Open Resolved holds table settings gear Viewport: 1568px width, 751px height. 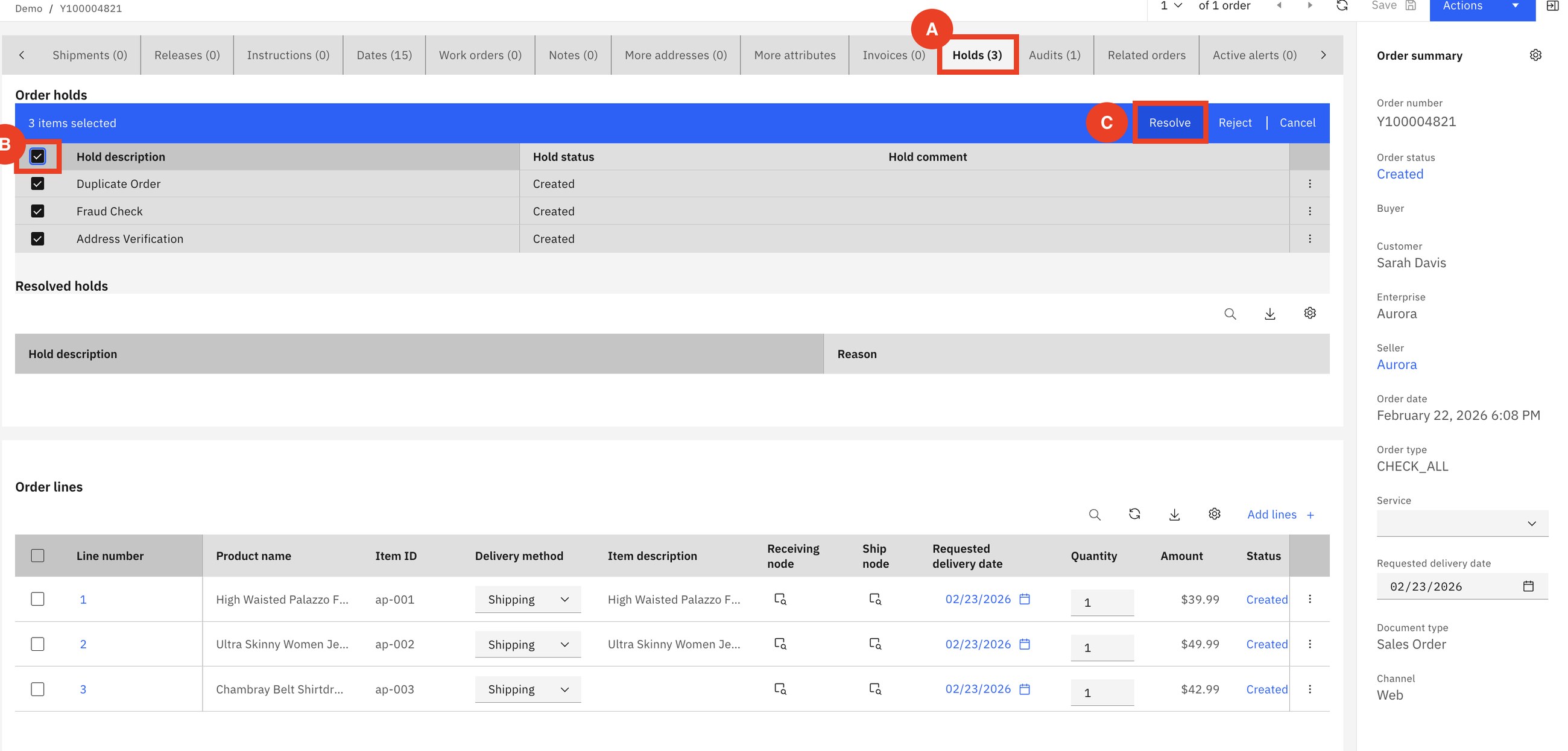tap(1310, 313)
